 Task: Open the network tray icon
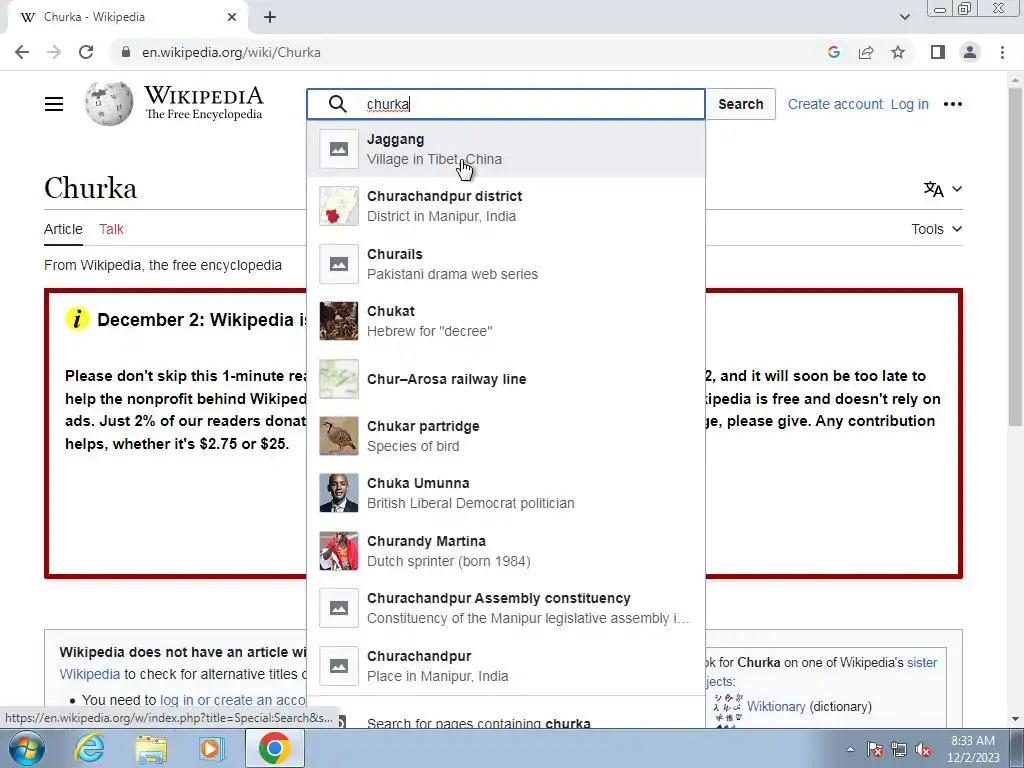899,749
